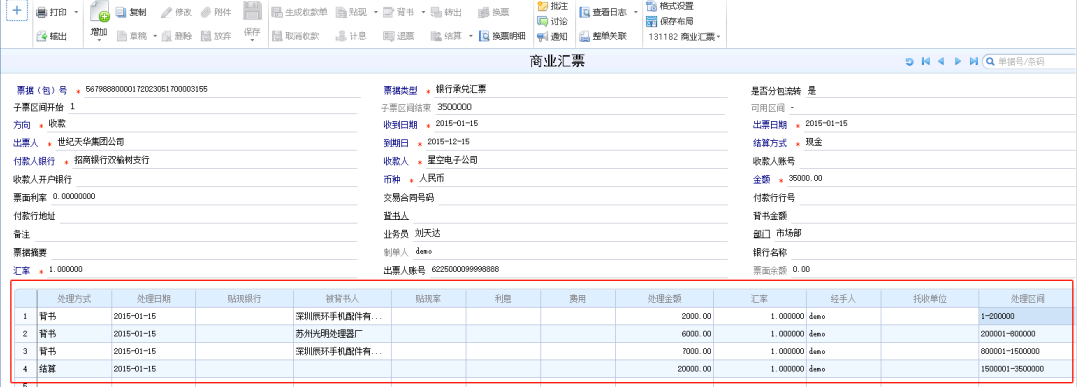1079x387 pixels.
Task: Click the 输出 export icon
Action: 41,36
